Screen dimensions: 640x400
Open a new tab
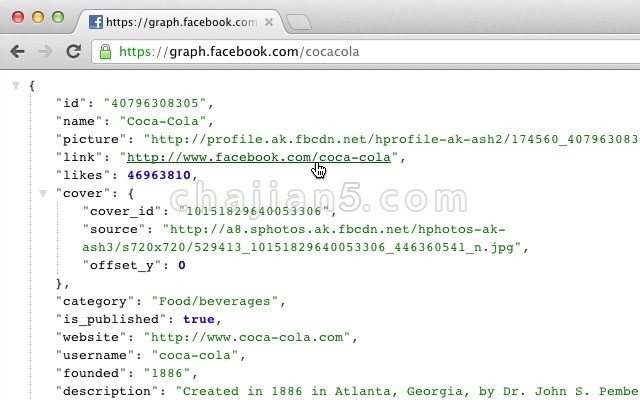[298, 22]
